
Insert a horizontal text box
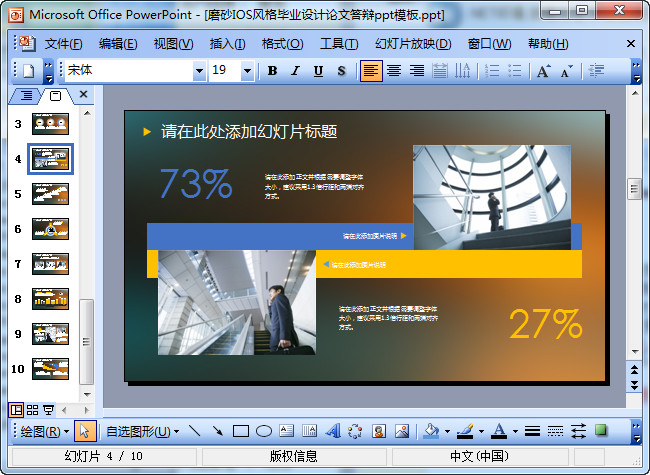click(286, 431)
